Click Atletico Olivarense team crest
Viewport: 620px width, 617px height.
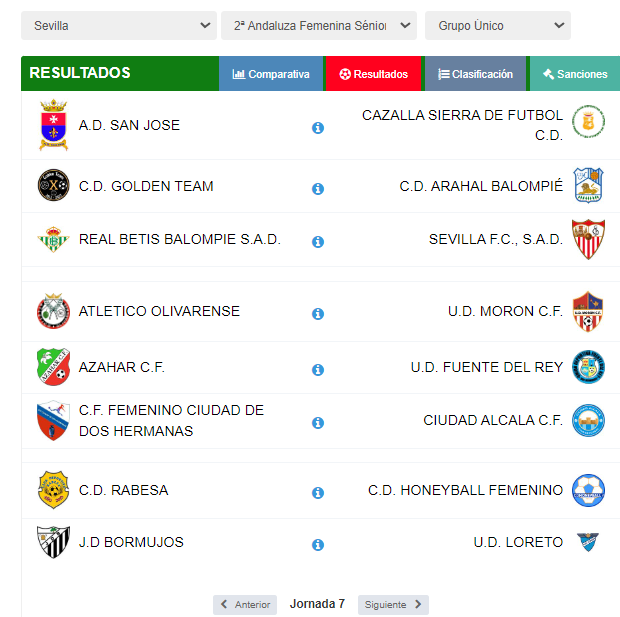click(x=53, y=311)
